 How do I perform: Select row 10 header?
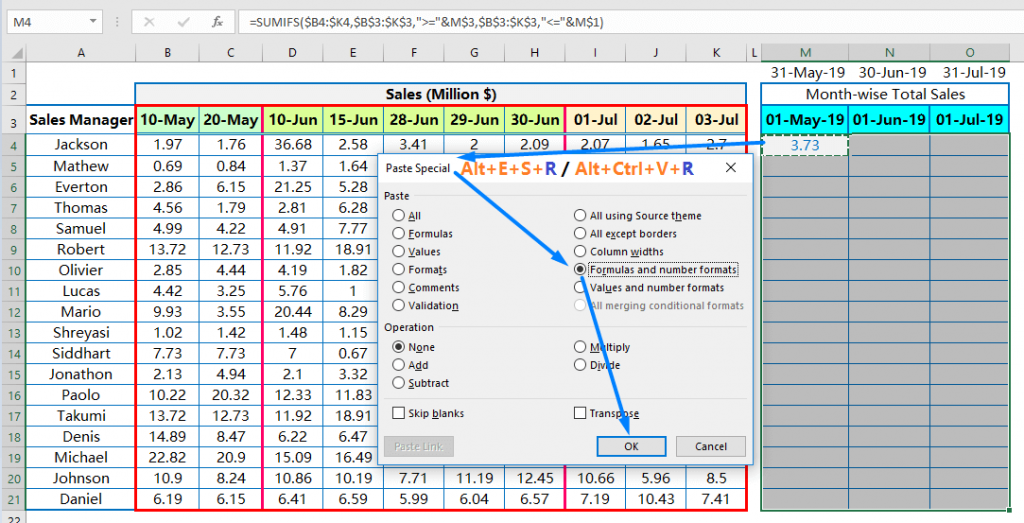[x=12, y=271]
